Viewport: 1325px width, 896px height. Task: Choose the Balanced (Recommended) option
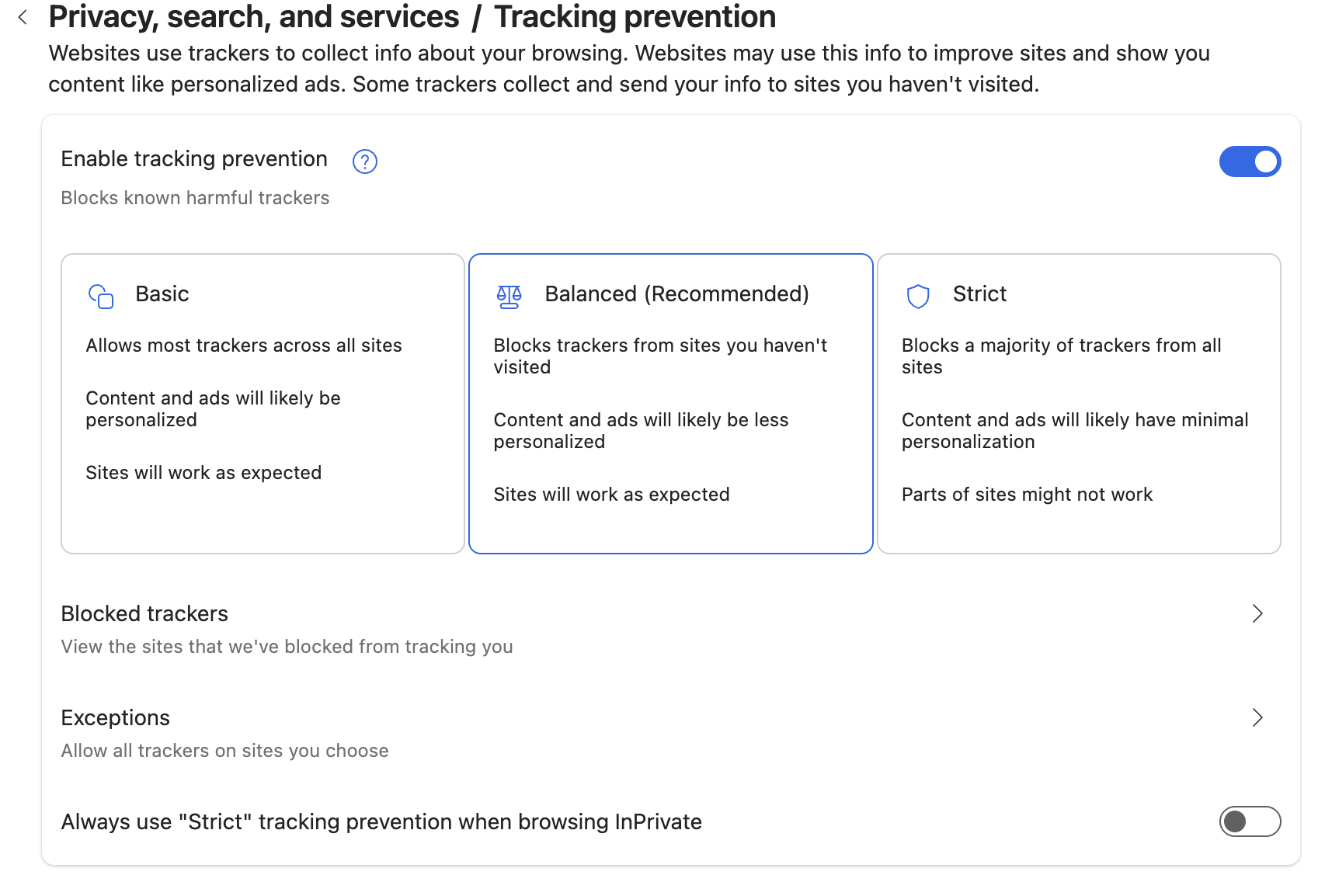click(670, 403)
